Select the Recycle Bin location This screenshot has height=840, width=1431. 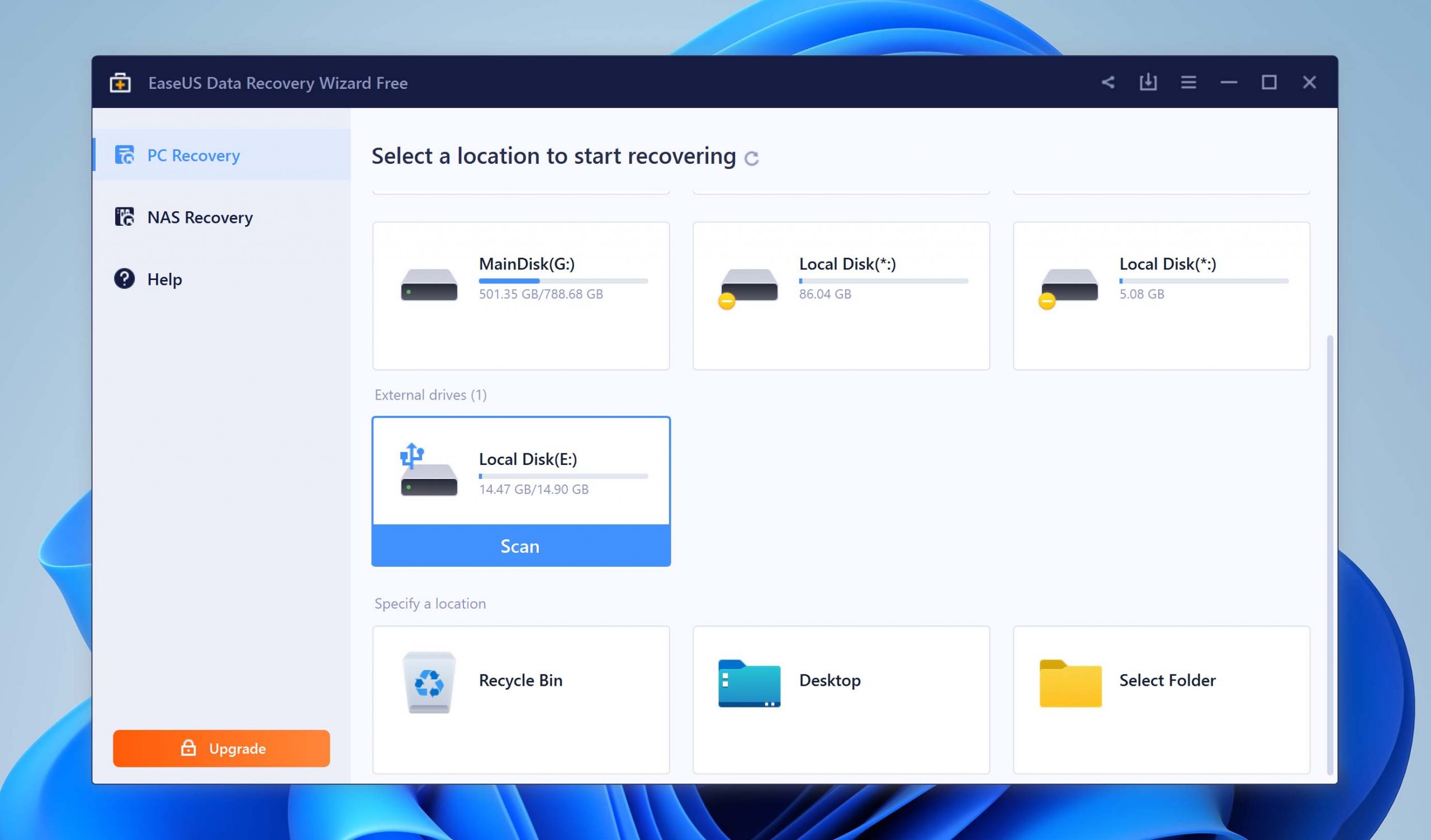coord(521,700)
